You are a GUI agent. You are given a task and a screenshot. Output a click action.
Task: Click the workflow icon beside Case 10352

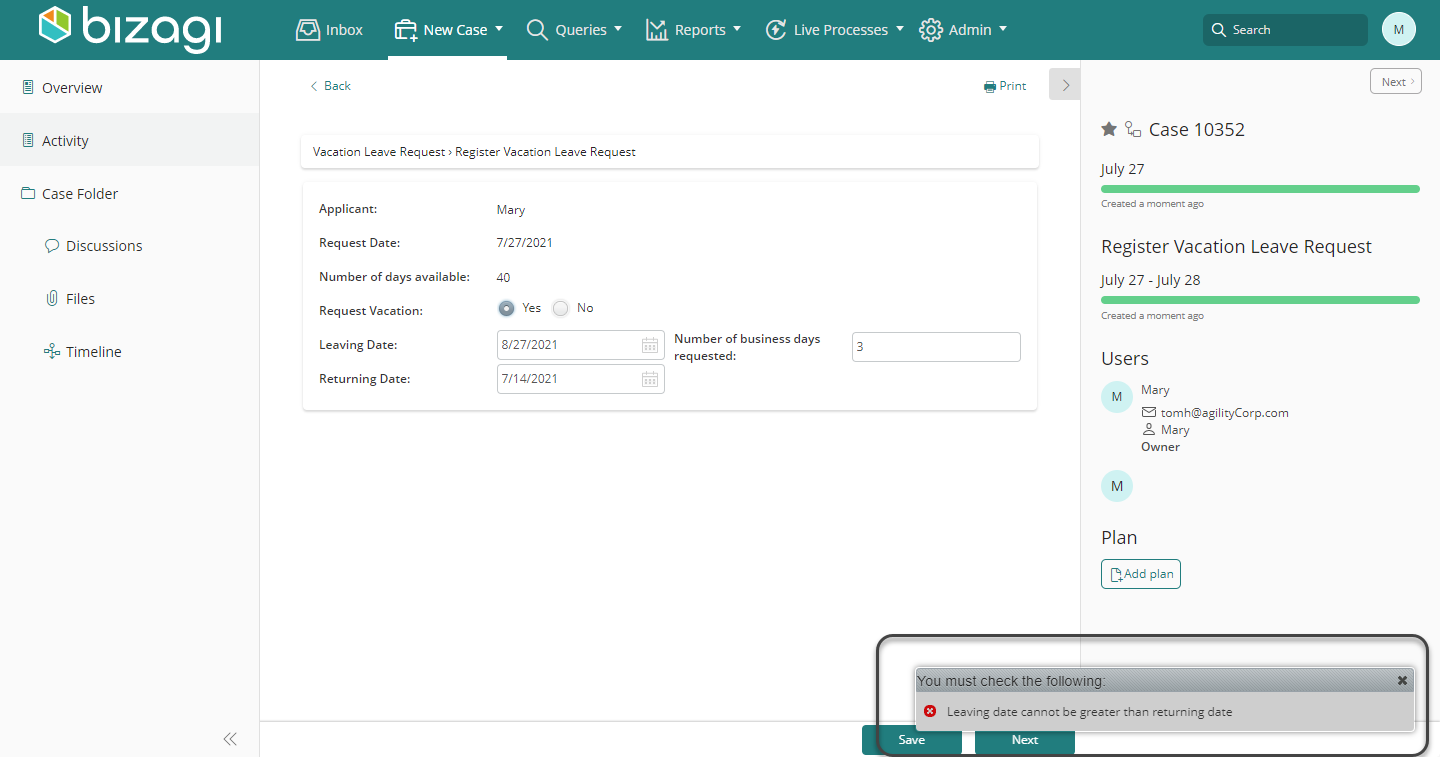[x=1133, y=129]
